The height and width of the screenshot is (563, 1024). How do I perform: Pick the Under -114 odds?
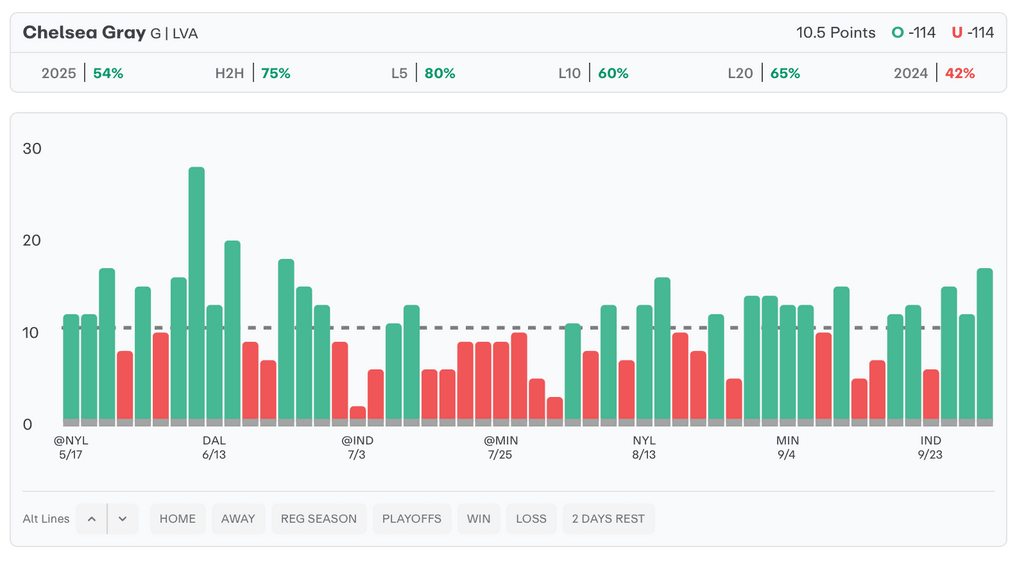coord(972,33)
